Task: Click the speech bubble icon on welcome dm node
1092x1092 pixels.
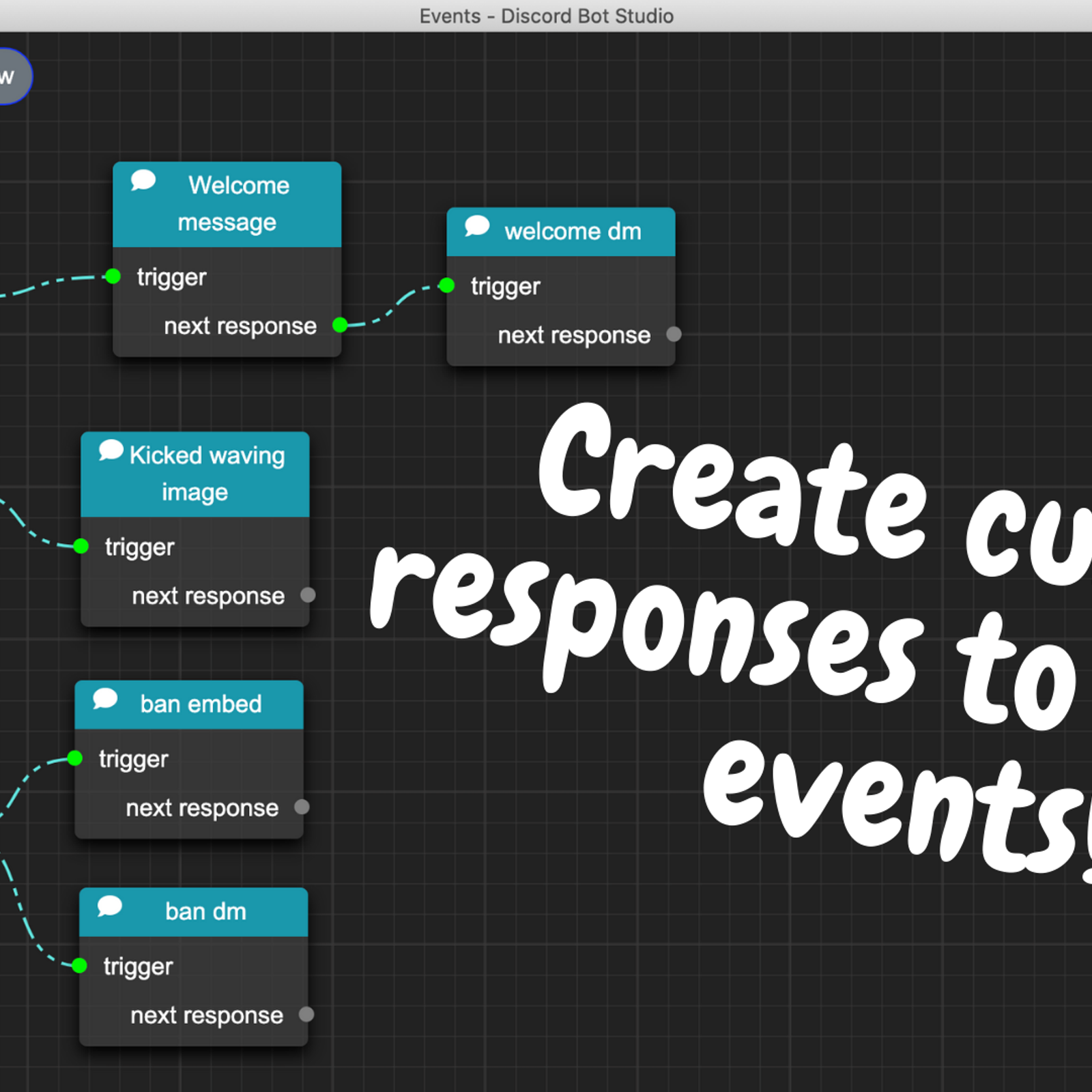Action: 477,226
